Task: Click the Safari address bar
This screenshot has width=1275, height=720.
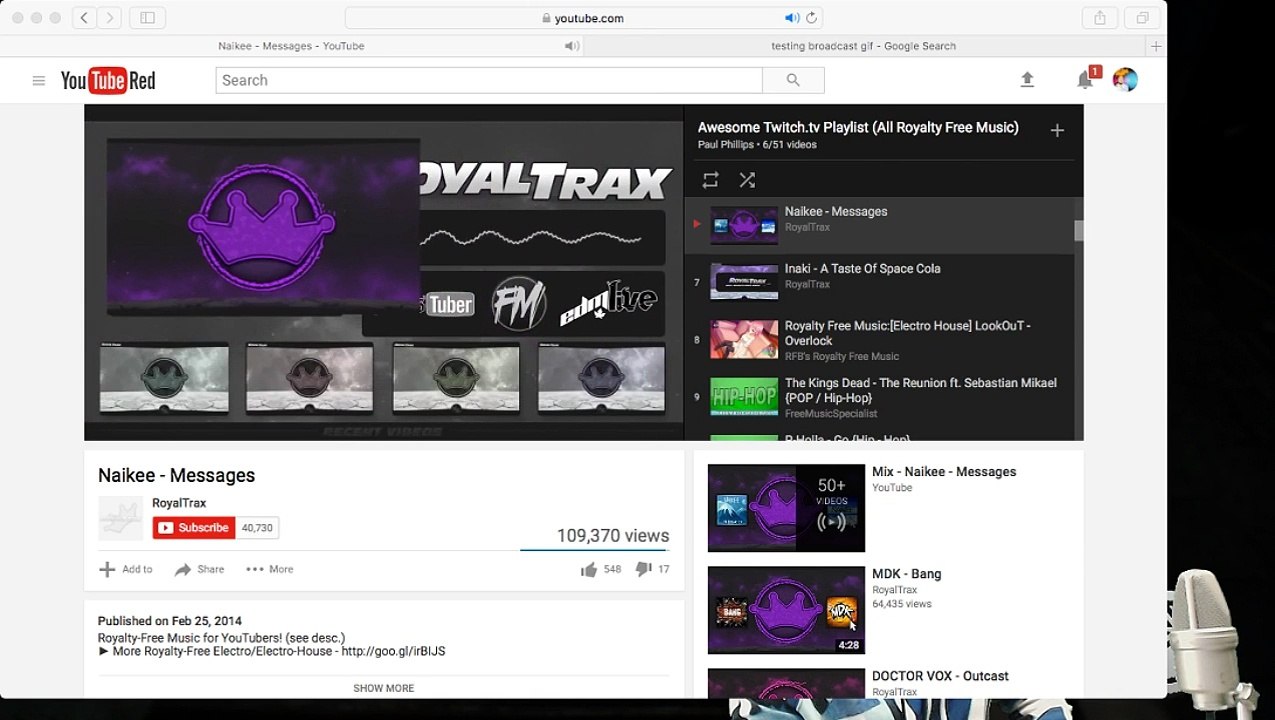Action: click(583, 18)
